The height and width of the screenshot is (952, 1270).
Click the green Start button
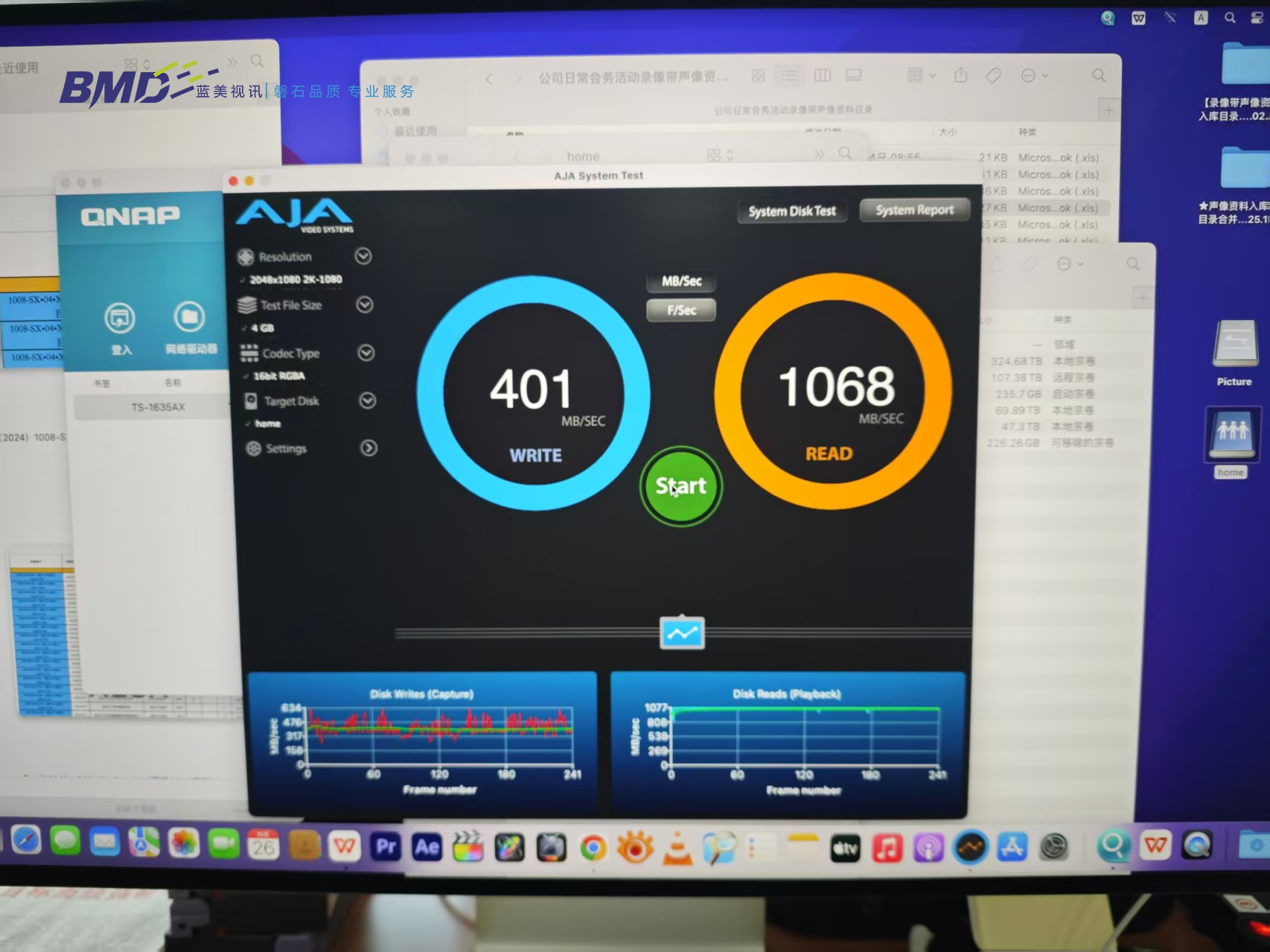point(680,486)
